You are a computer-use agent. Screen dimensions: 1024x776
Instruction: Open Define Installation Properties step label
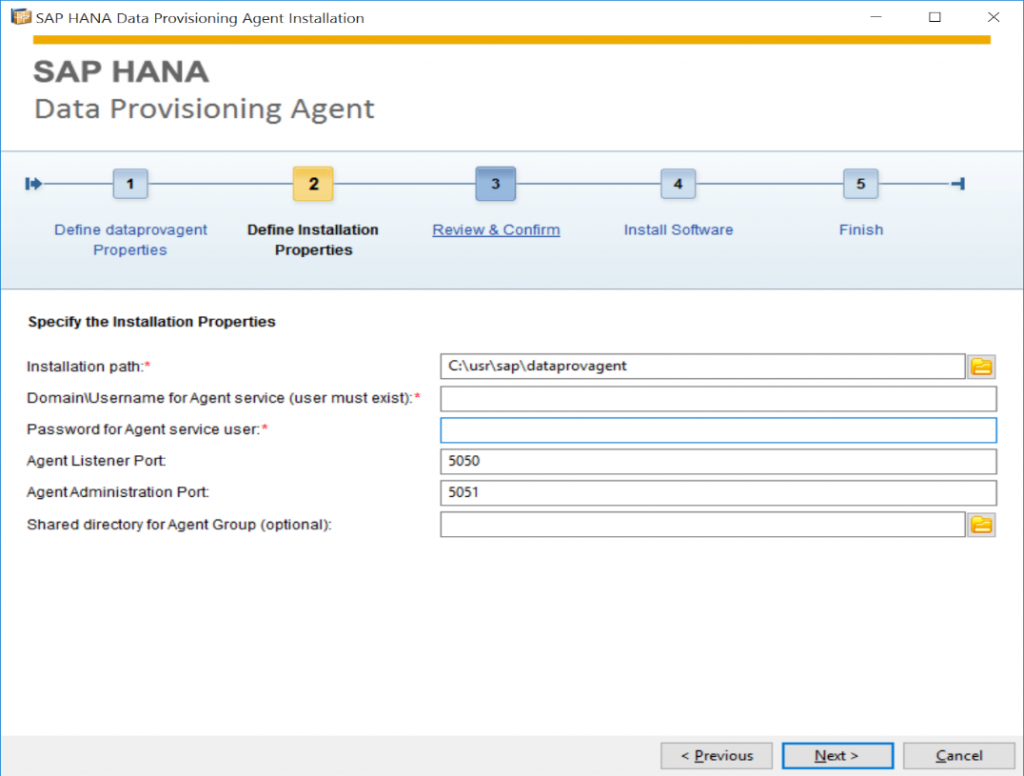pyautogui.click(x=313, y=240)
